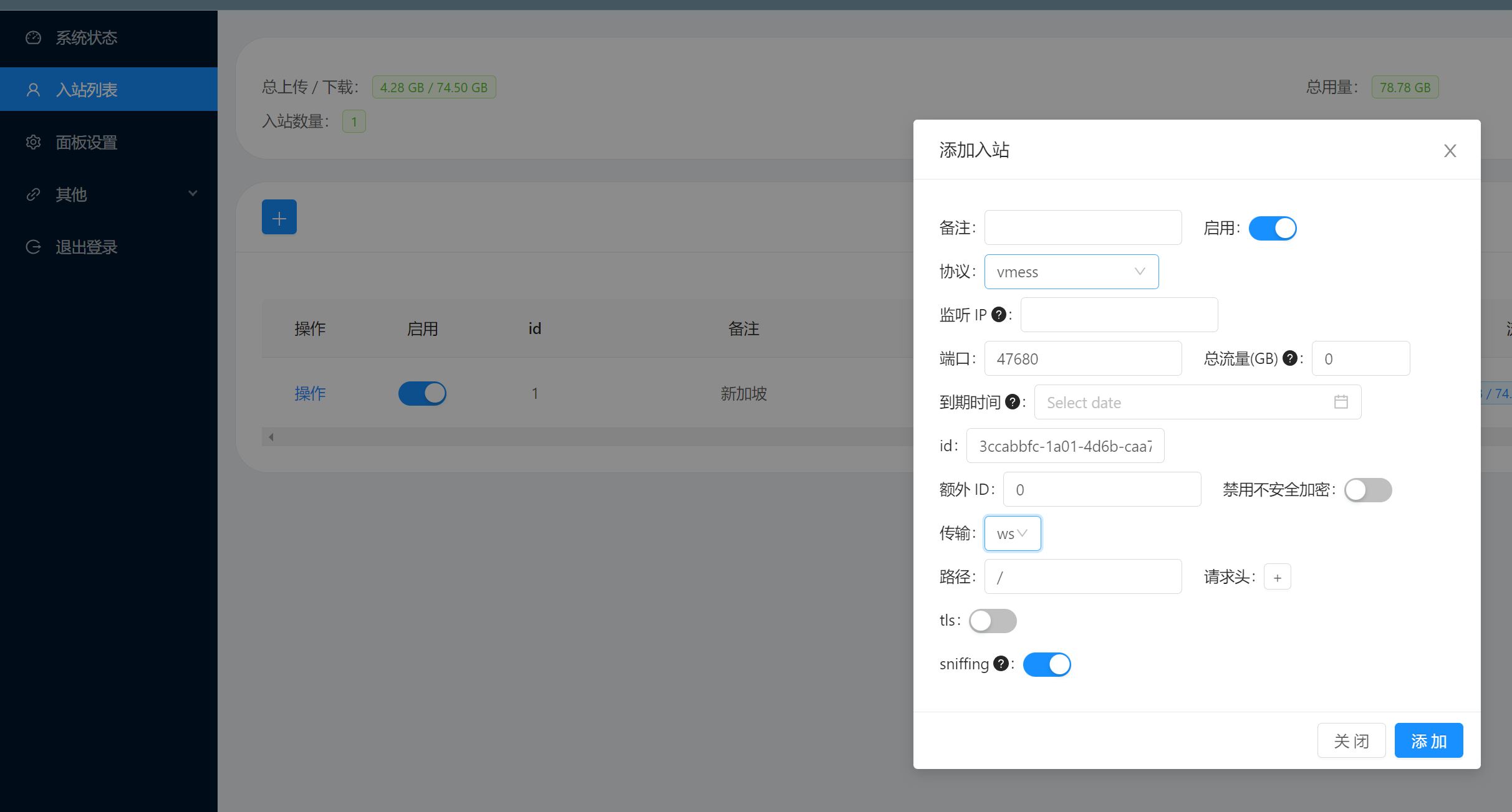Click the 新加坡 remark cell

(x=743, y=393)
